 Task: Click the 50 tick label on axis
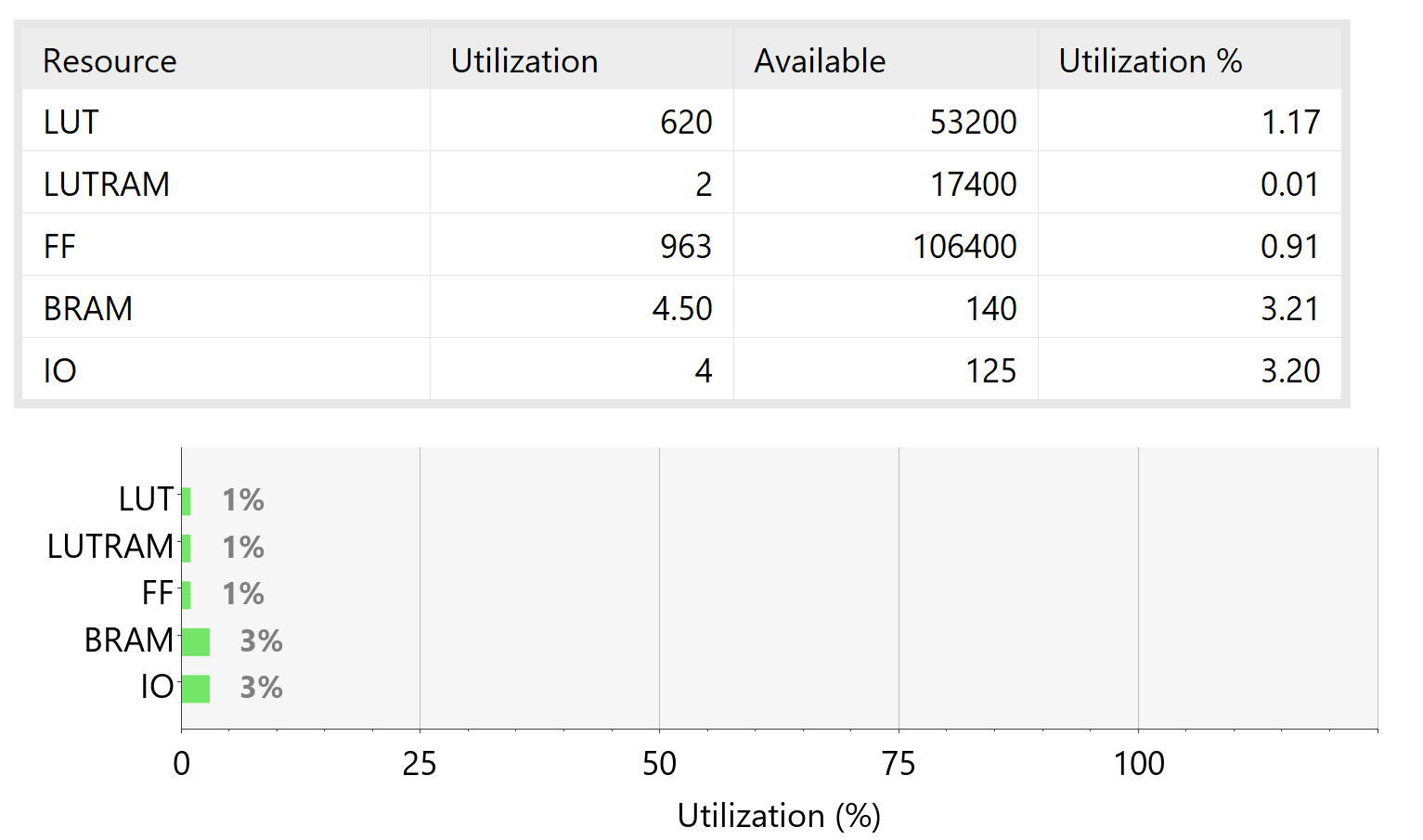point(659,763)
